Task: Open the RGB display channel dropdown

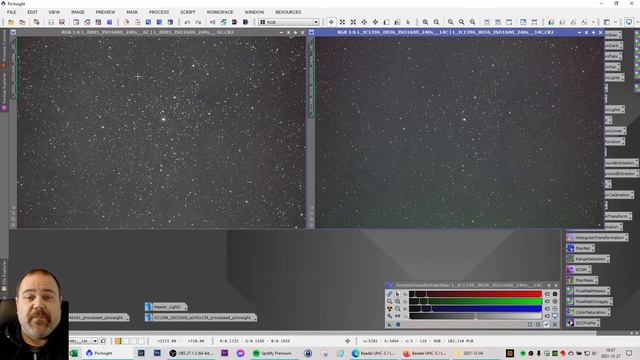Action: click(x=289, y=22)
